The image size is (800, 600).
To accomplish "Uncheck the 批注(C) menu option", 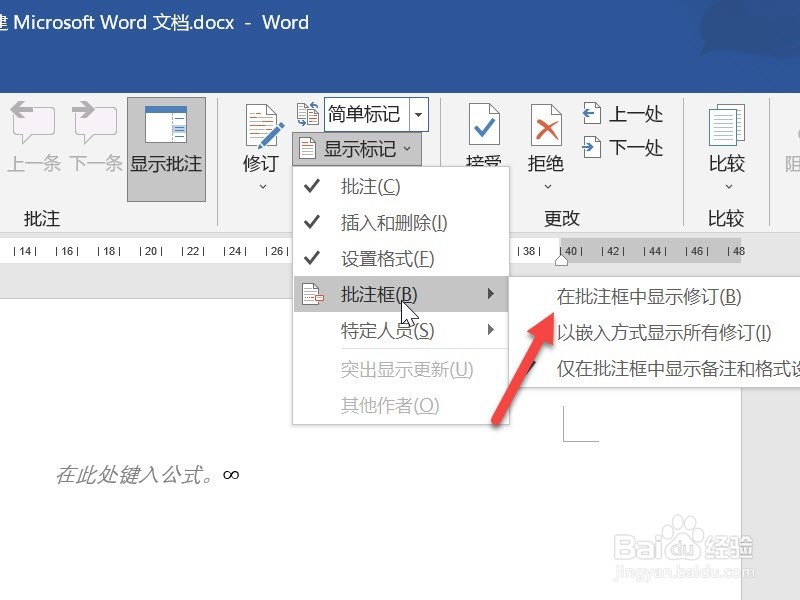I will coord(401,186).
